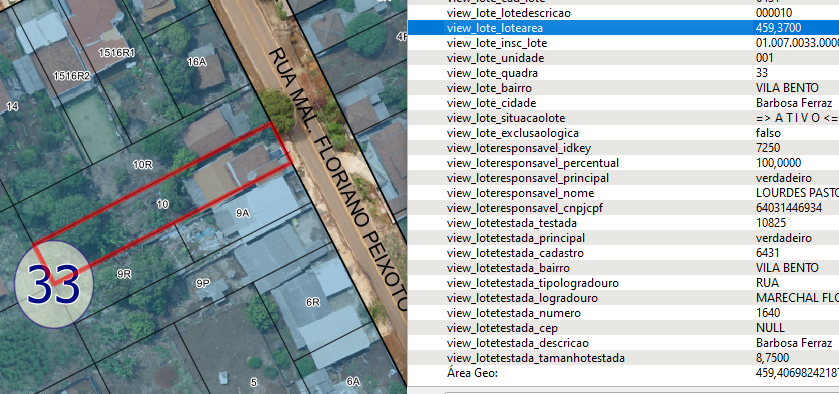Click the view_lote_lotedescricao row
Image resolution: width=839 pixels, height=394 pixels.
(x=623, y=13)
